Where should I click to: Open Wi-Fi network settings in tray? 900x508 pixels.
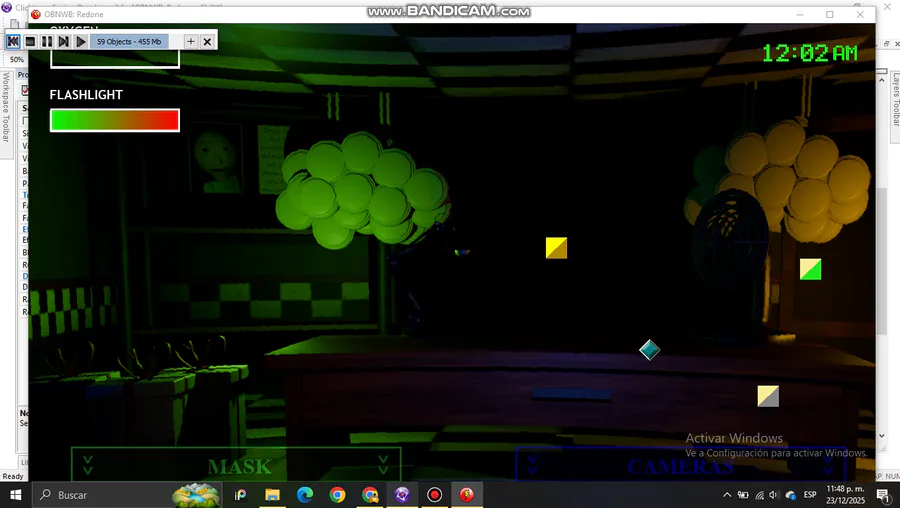tap(759, 495)
